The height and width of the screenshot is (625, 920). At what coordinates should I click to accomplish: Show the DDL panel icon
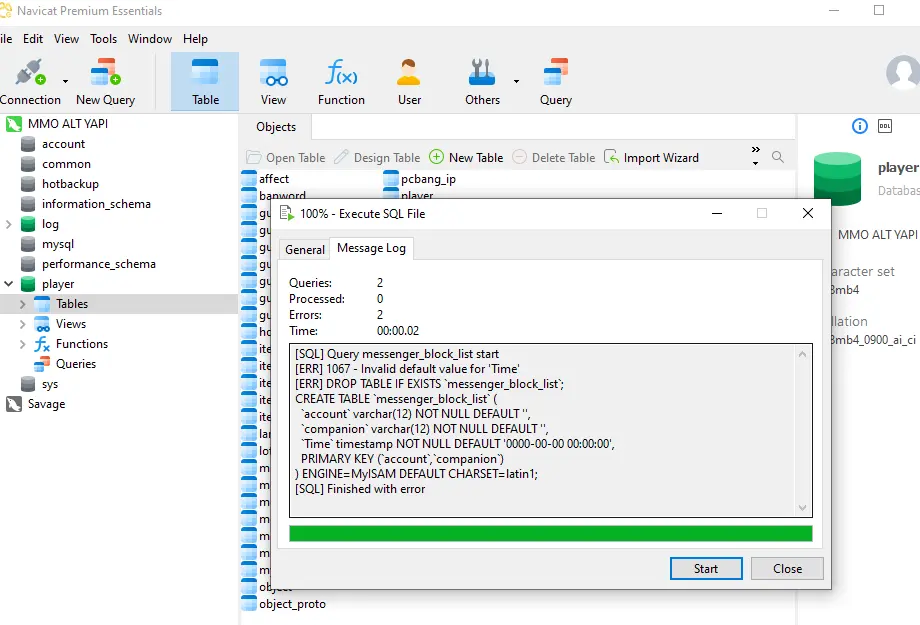click(885, 126)
